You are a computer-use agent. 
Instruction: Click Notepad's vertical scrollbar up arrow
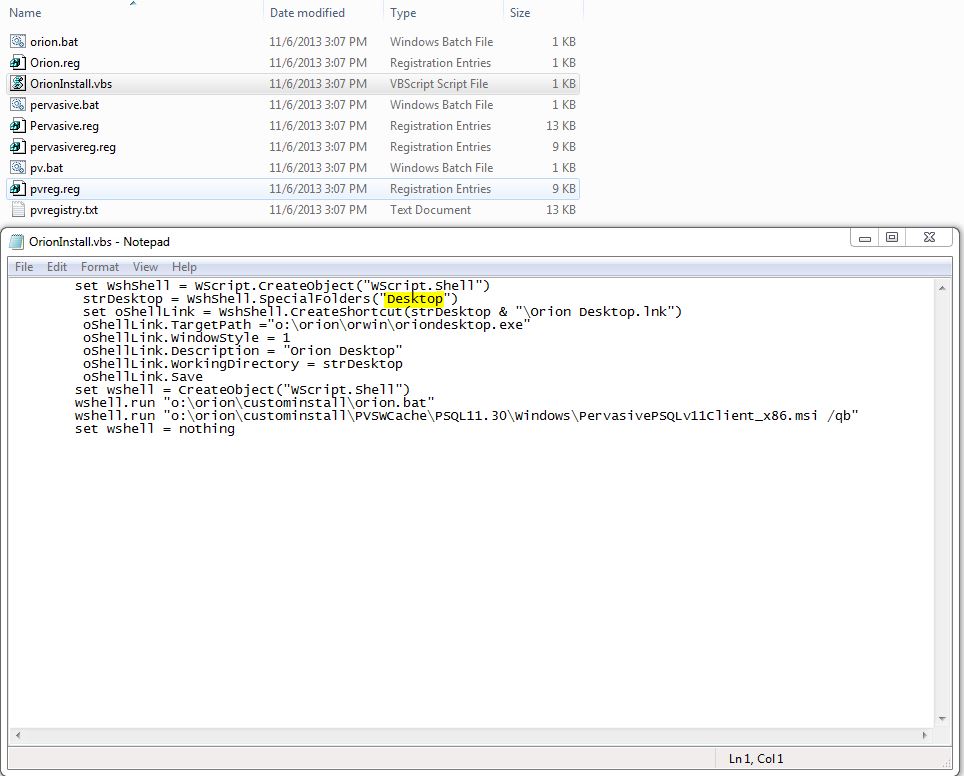coord(942,288)
